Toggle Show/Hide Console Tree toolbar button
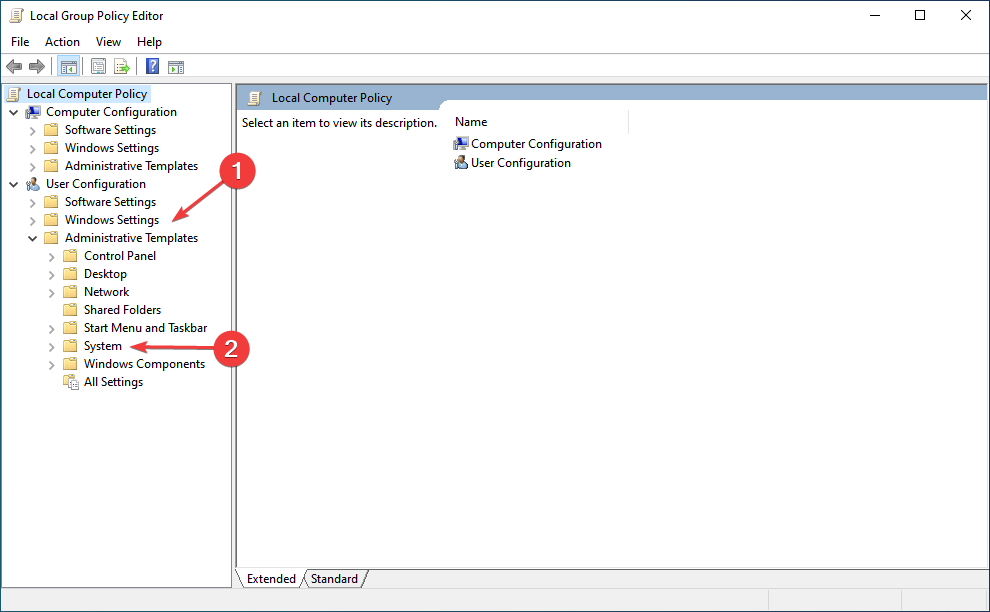 point(68,67)
